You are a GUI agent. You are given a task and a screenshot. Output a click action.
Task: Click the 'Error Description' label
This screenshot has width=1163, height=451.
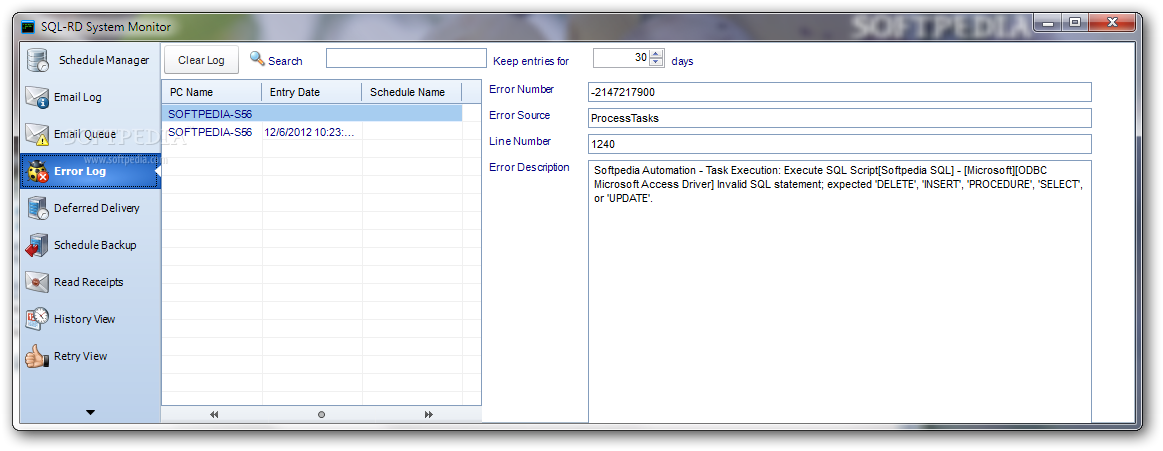click(x=530, y=167)
